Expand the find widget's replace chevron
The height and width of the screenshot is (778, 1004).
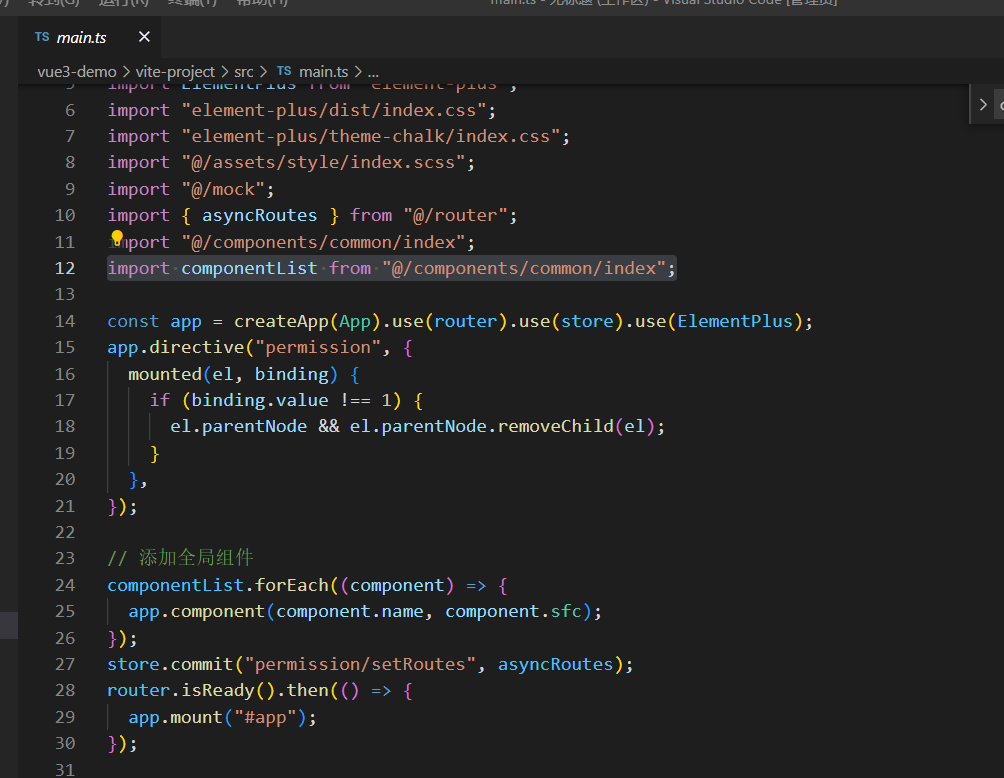[983, 104]
